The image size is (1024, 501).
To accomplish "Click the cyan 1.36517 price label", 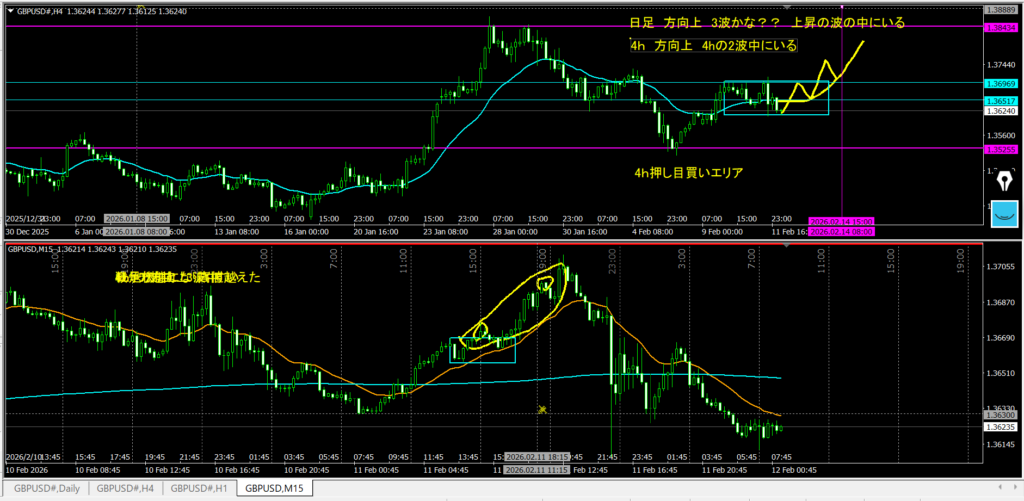I will (1003, 101).
